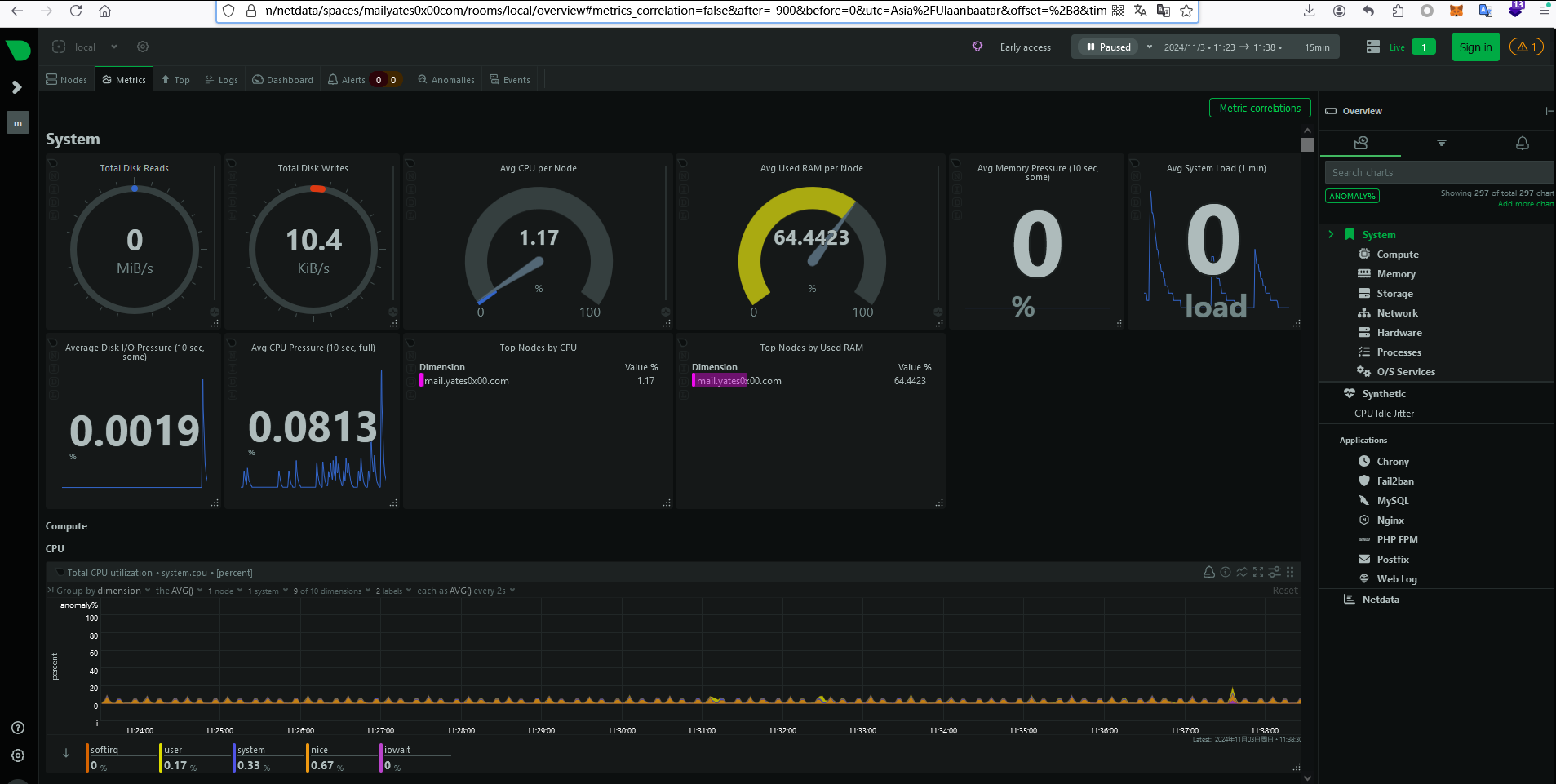Click the Early access lightbulb icon

[x=977, y=47]
